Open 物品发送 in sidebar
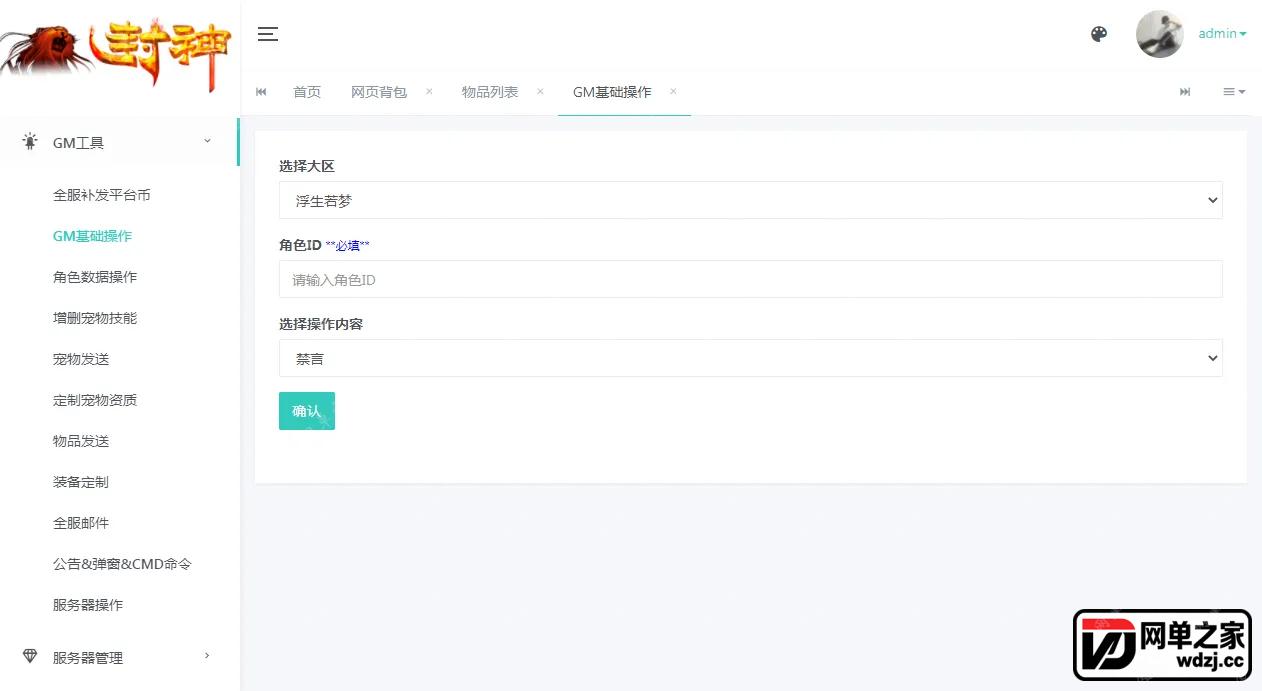1262x691 pixels. coord(81,441)
